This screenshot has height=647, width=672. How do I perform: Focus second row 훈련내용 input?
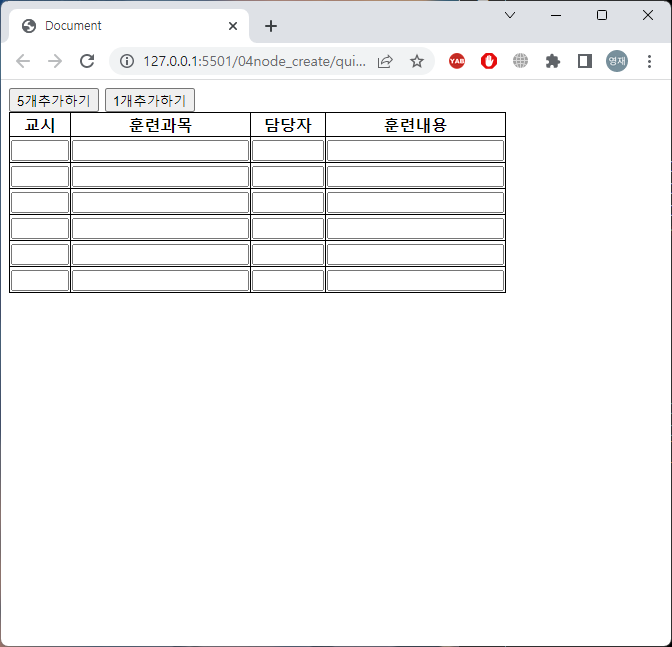(415, 177)
